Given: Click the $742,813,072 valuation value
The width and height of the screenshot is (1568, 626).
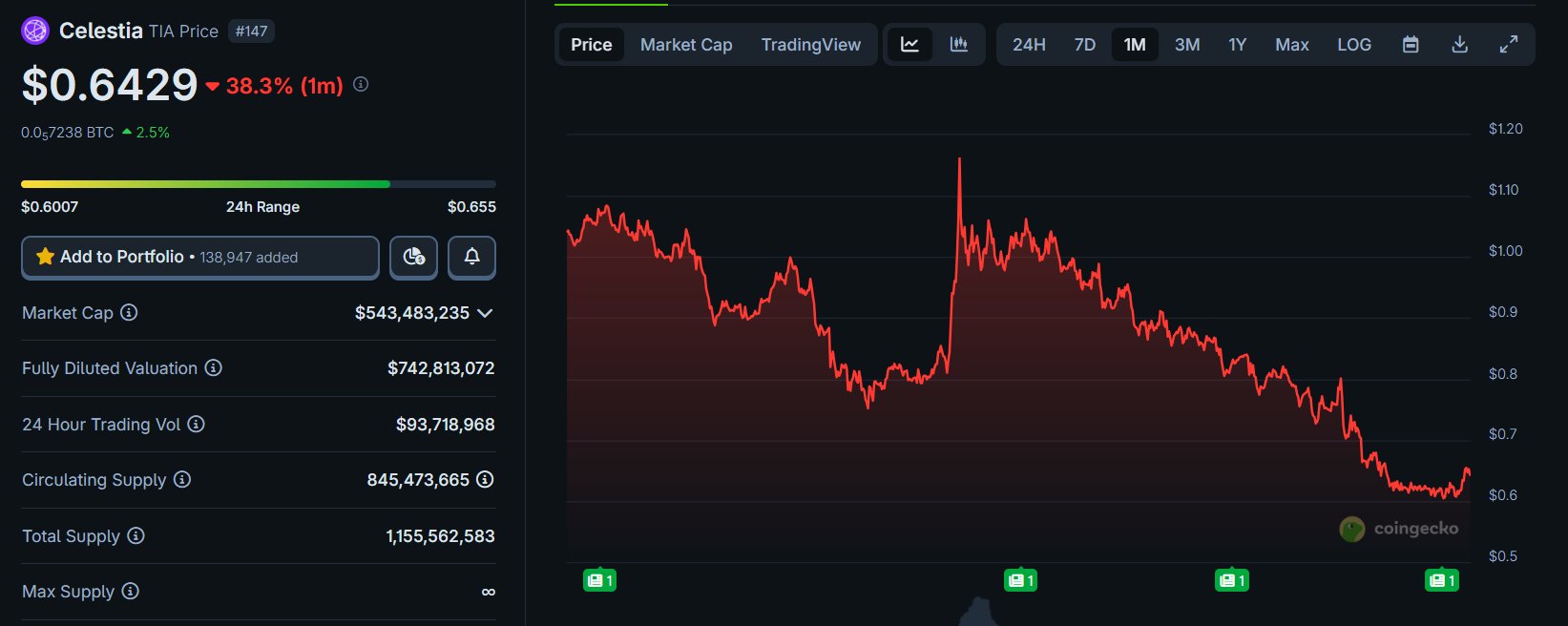Looking at the screenshot, I should (x=441, y=368).
